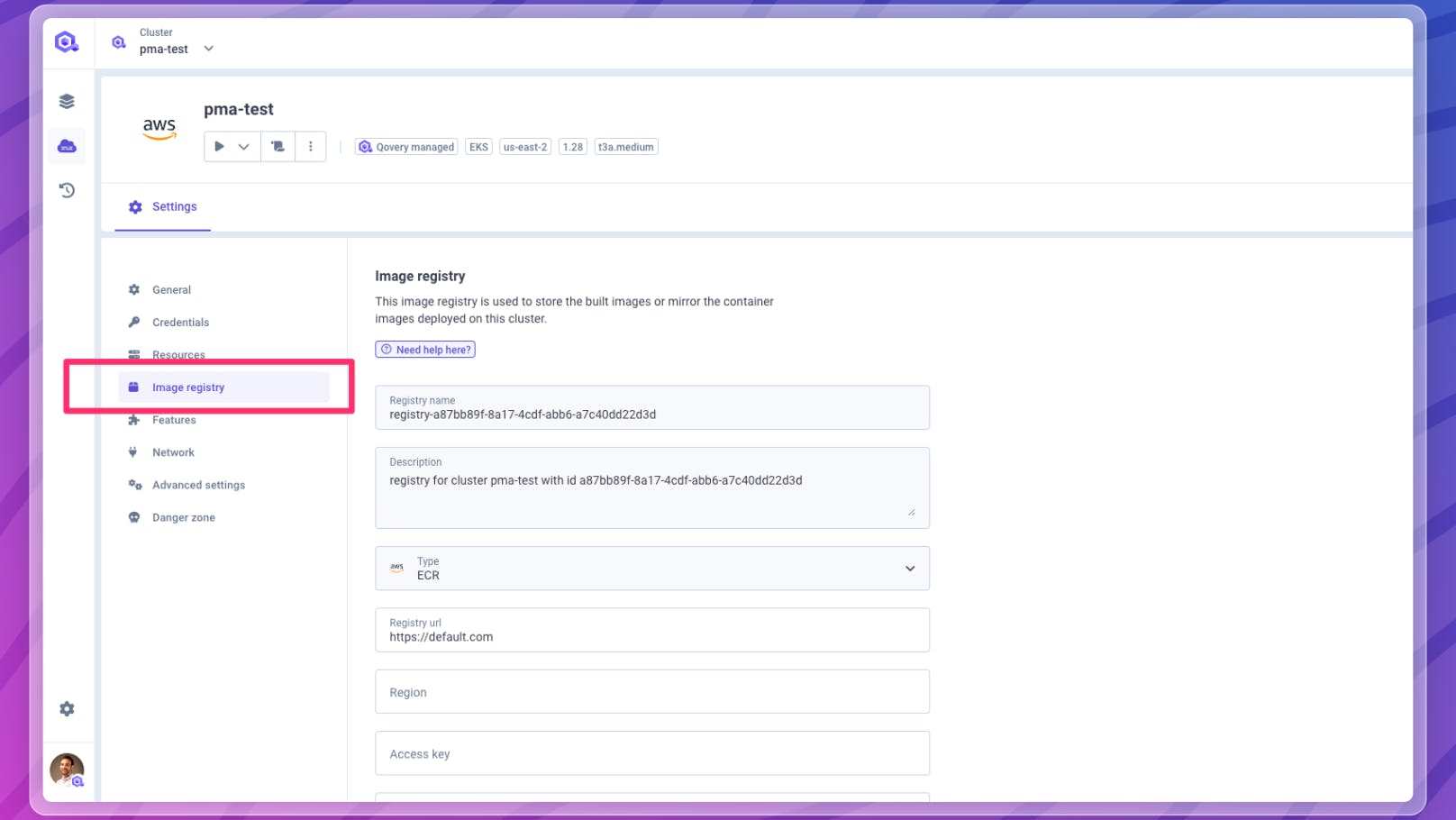Open the three-dot more actions menu

pos(311,146)
